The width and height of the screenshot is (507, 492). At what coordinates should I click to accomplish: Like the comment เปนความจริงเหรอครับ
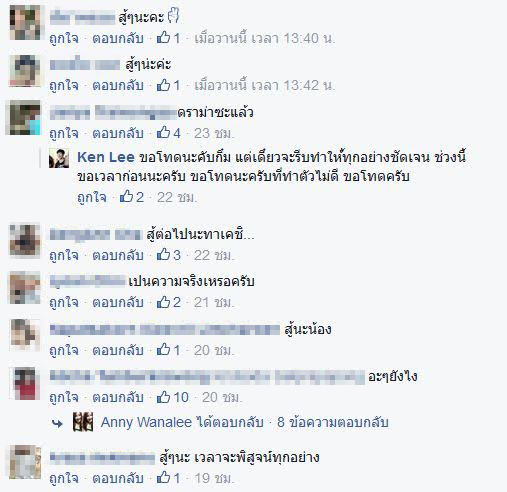coord(64,302)
